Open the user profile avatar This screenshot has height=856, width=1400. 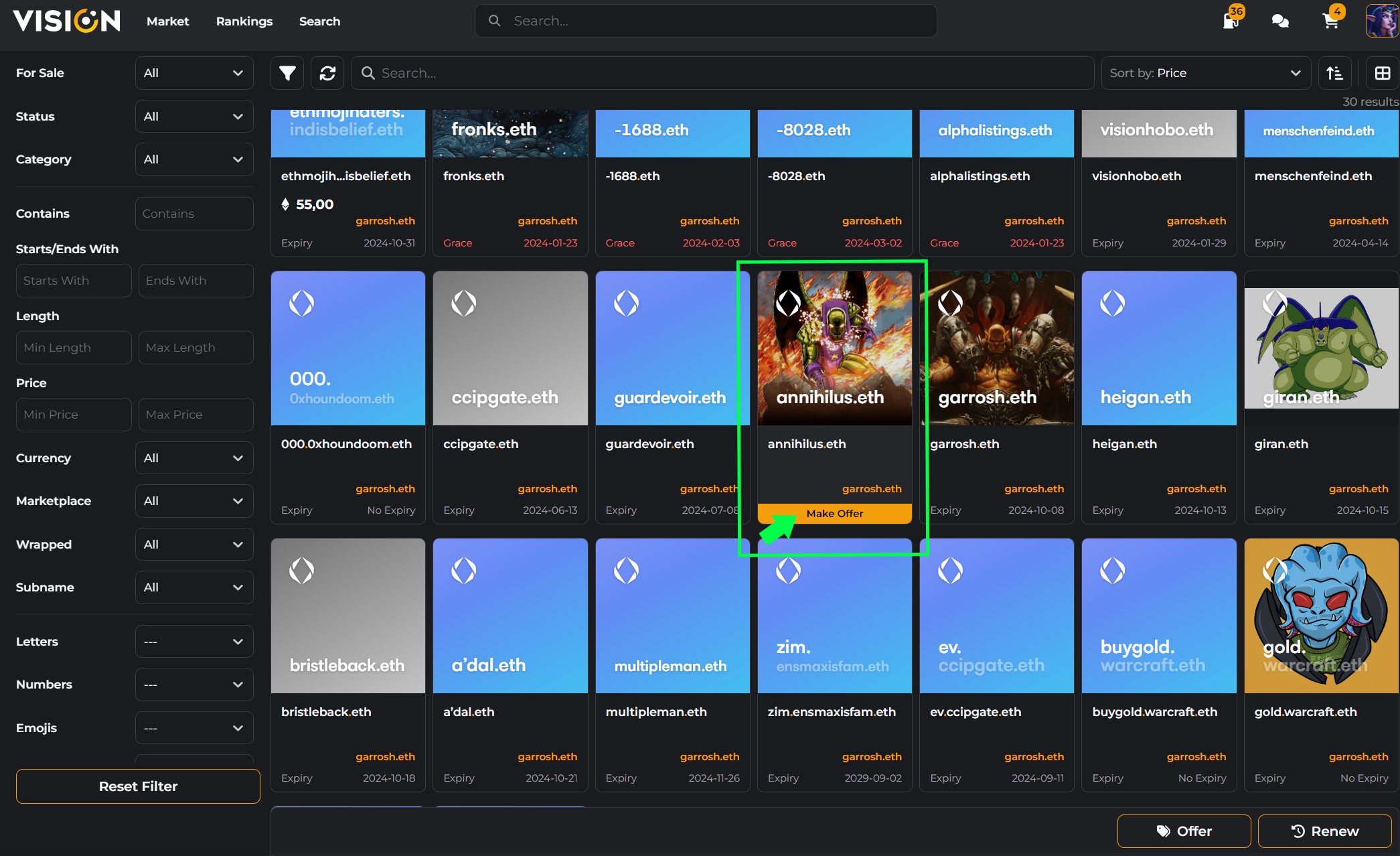tap(1382, 21)
